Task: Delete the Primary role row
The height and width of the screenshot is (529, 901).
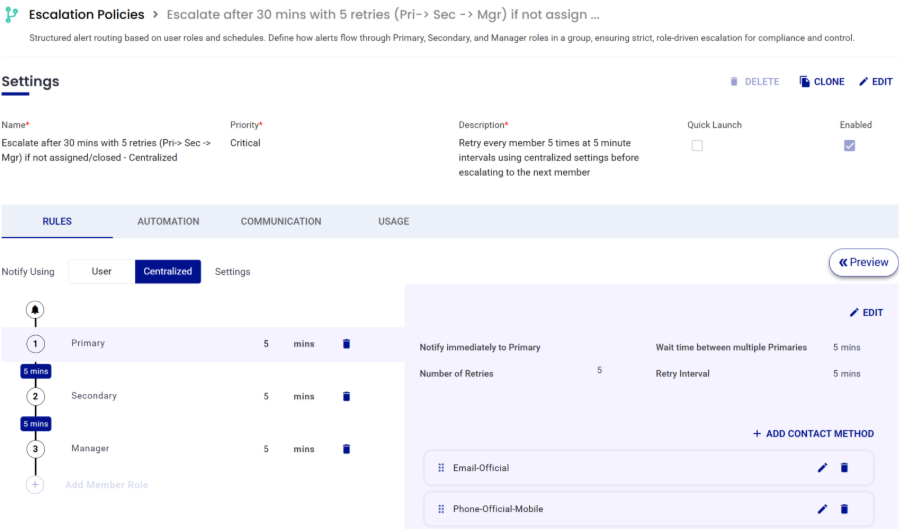Action: point(347,344)
